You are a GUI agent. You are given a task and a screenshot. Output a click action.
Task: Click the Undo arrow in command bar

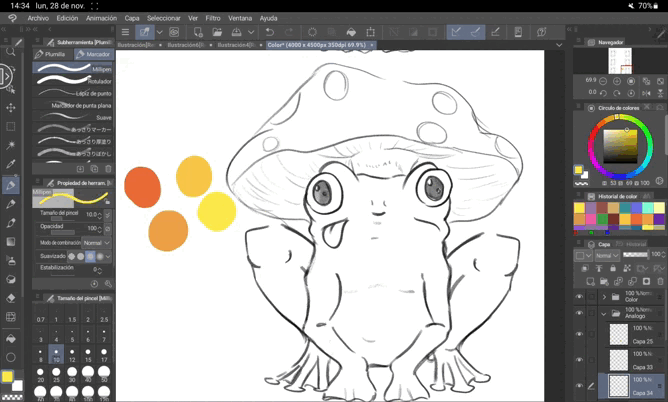coord(271,32)
